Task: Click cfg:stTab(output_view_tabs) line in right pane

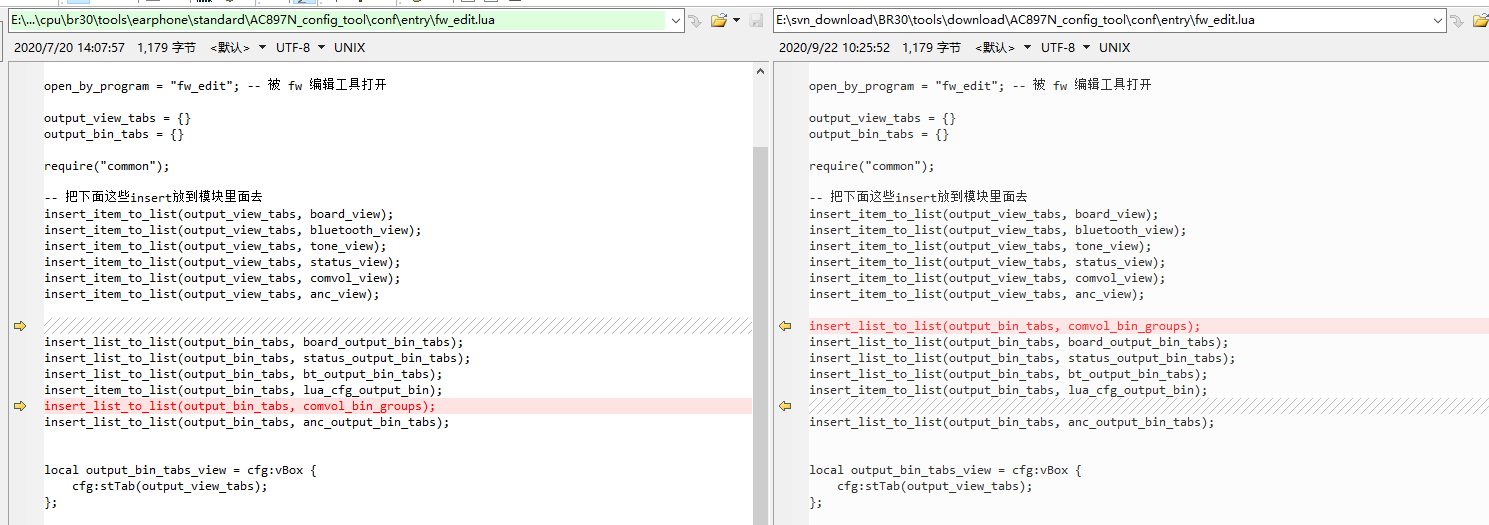Action: [934, 486]
